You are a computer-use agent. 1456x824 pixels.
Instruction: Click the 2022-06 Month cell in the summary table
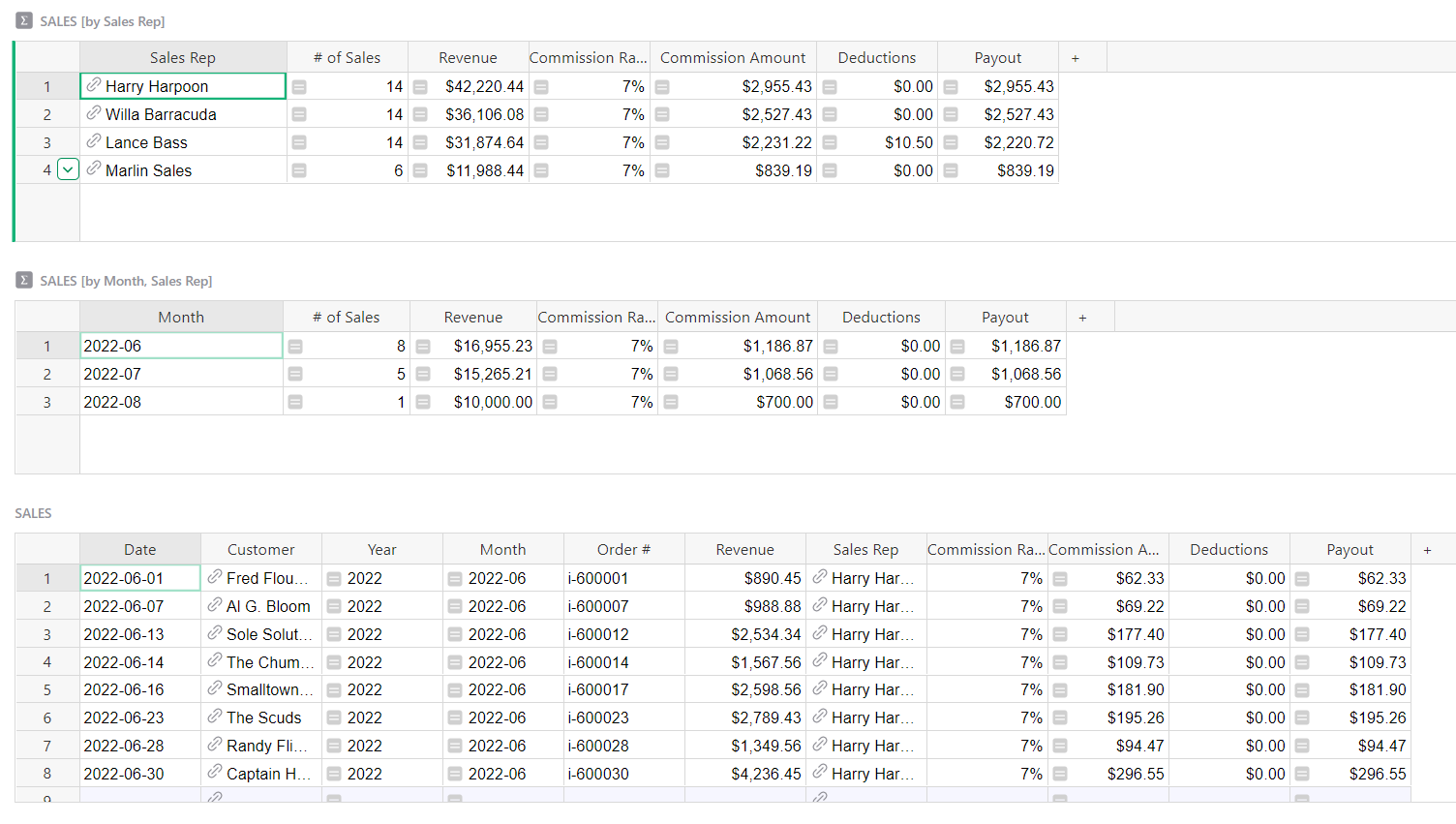coord(180,345)
